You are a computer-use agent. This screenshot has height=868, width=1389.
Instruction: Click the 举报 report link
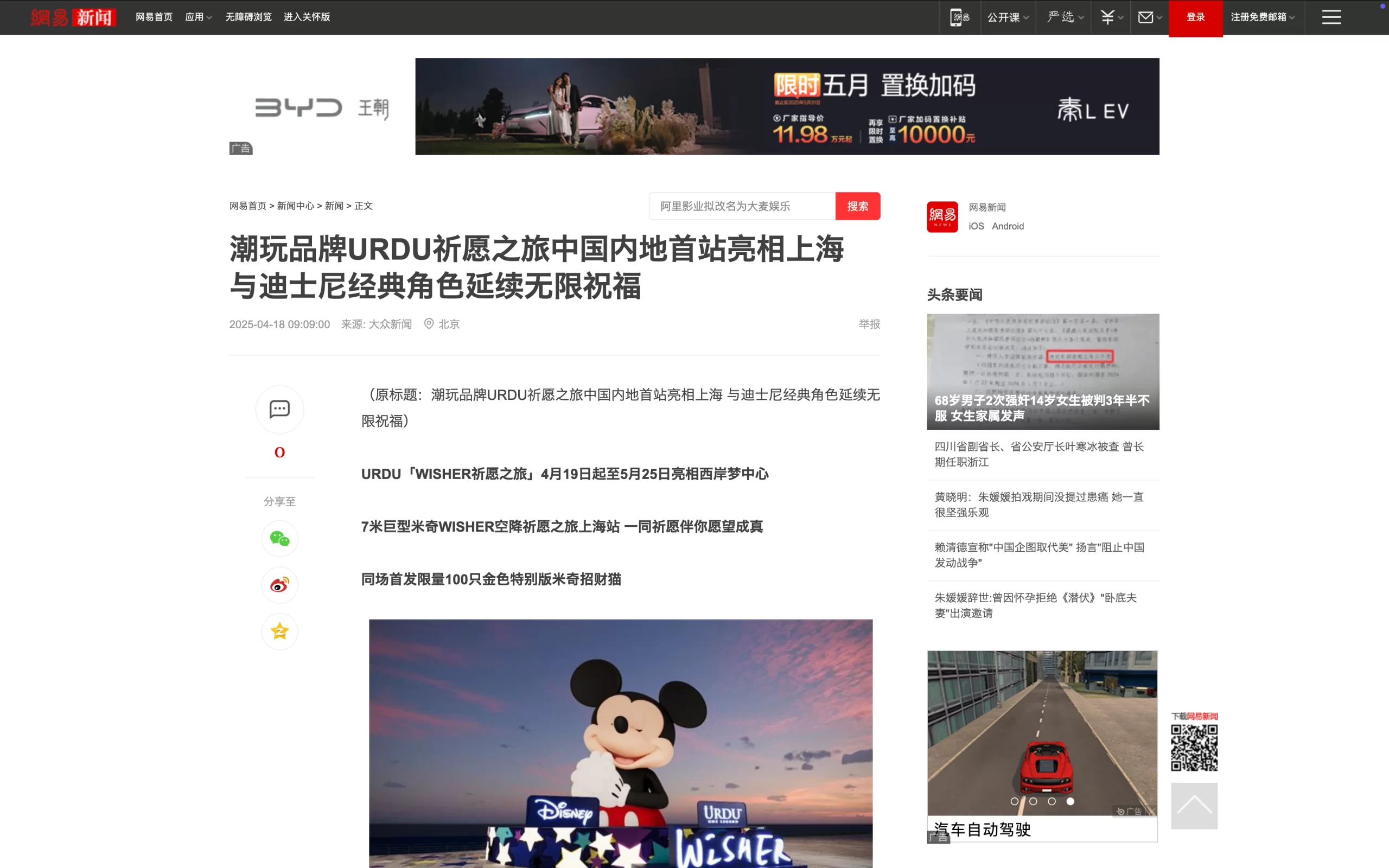click(x=869, y=324)
